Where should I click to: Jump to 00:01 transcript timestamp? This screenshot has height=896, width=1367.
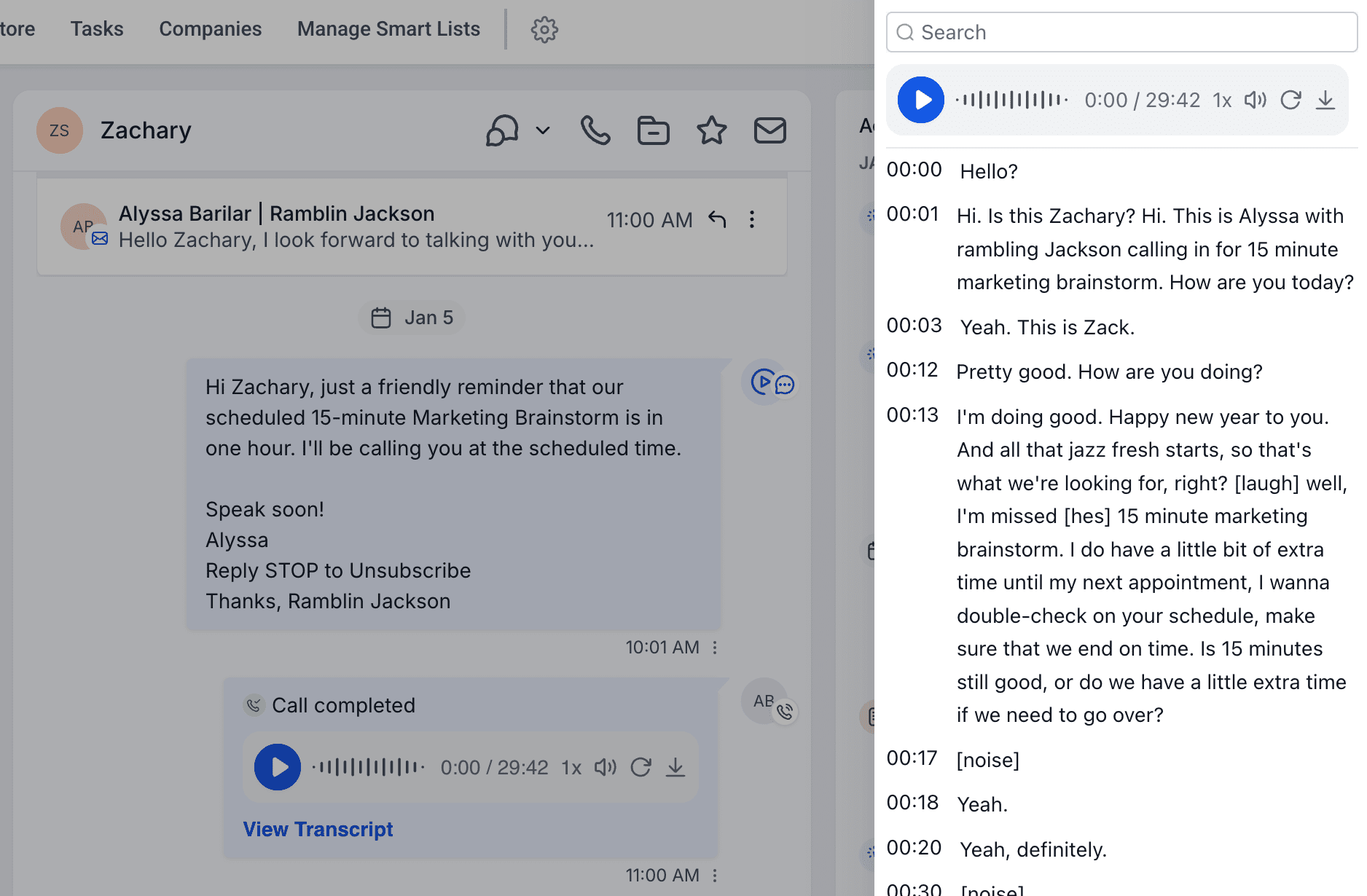click(x=912, y=214)
